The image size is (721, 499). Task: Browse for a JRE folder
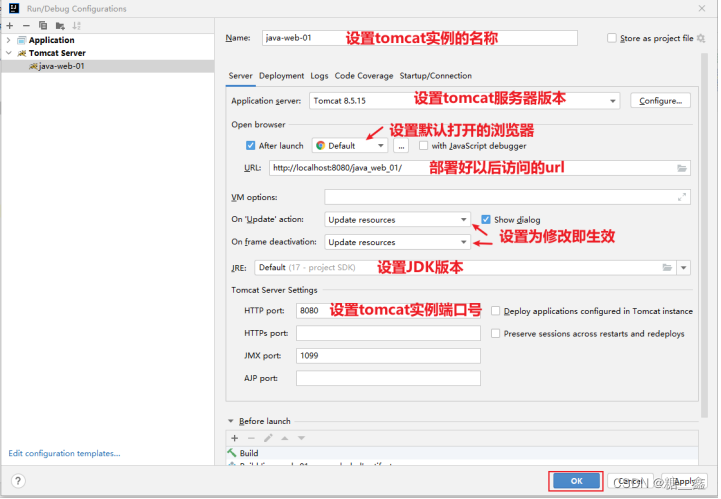pyautogui.click(x=667, y=267)
